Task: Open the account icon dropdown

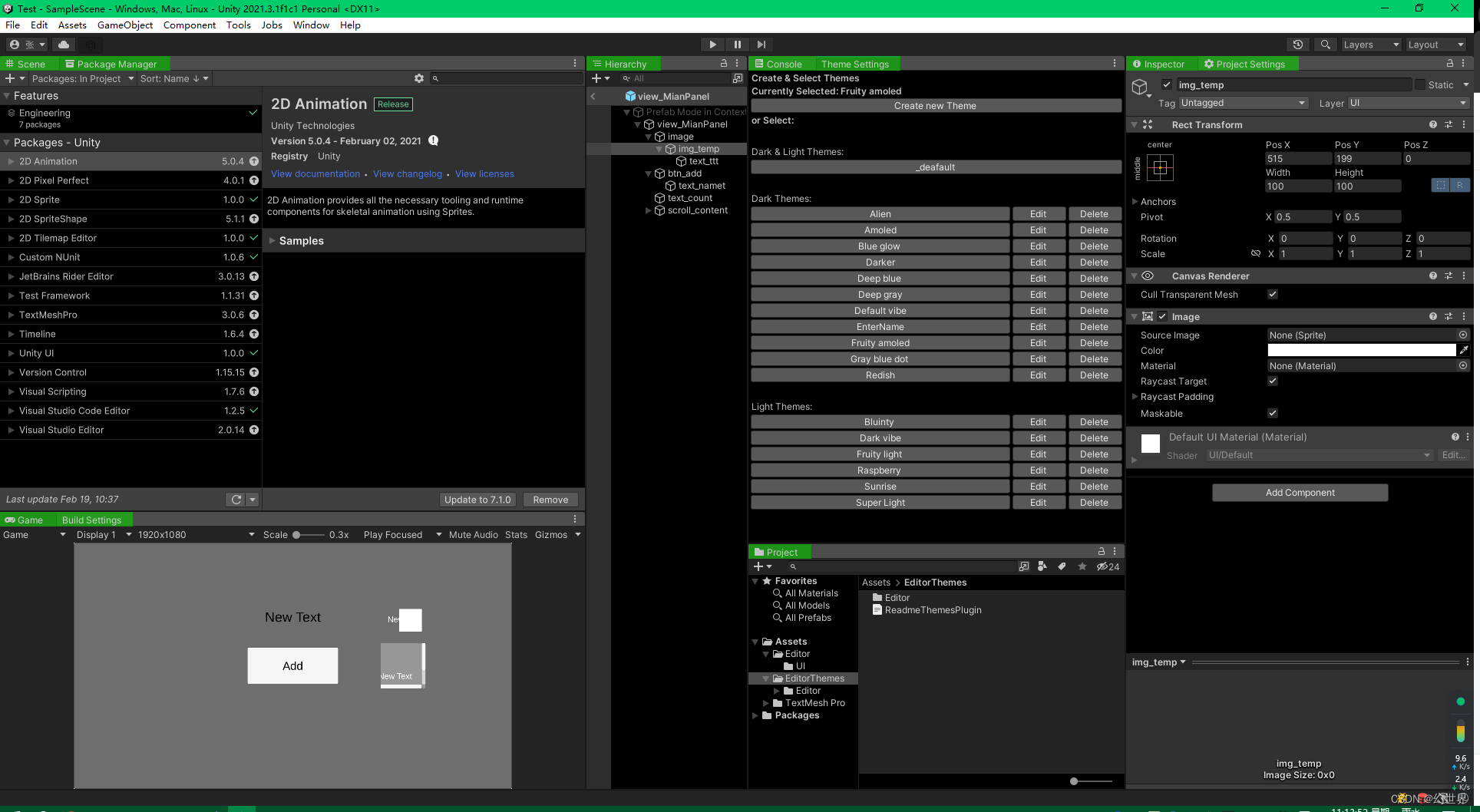Action: 26,45
